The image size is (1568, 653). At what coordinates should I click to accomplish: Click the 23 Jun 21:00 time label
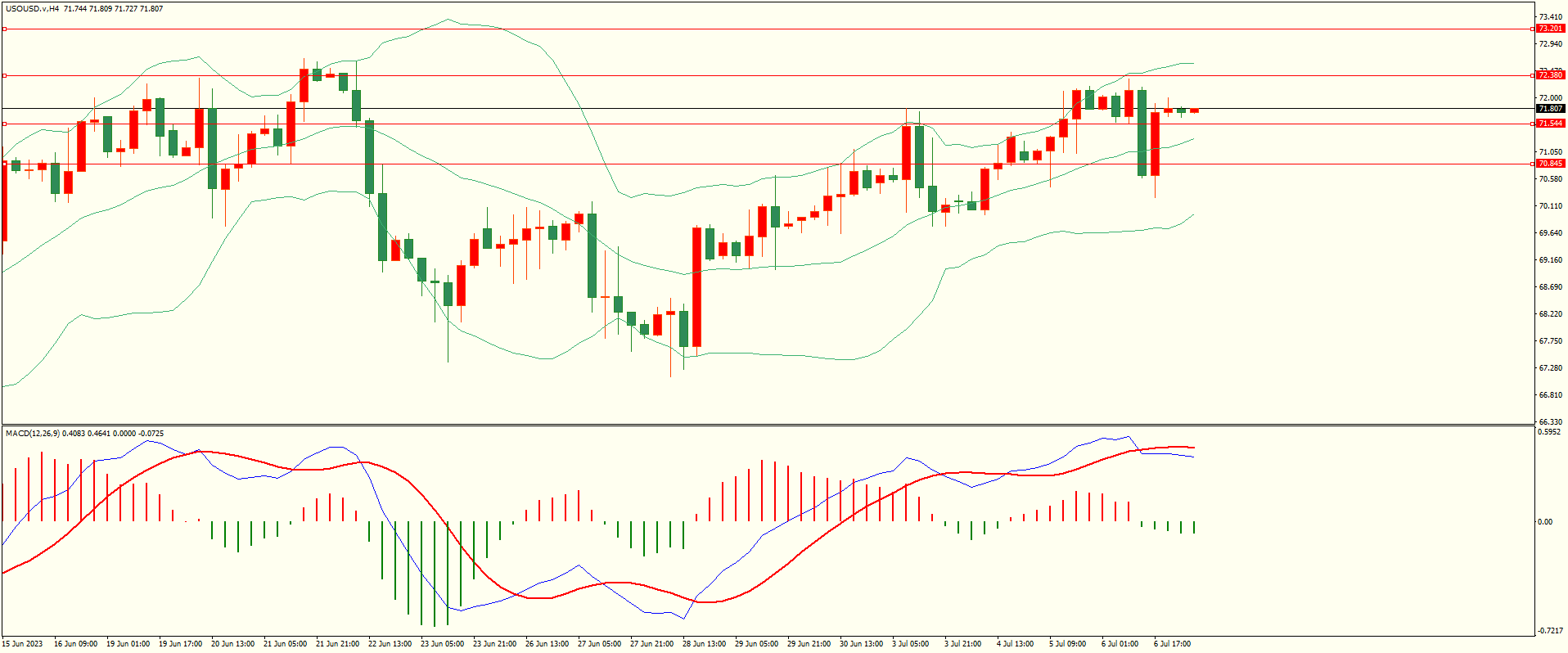point(495,644)
